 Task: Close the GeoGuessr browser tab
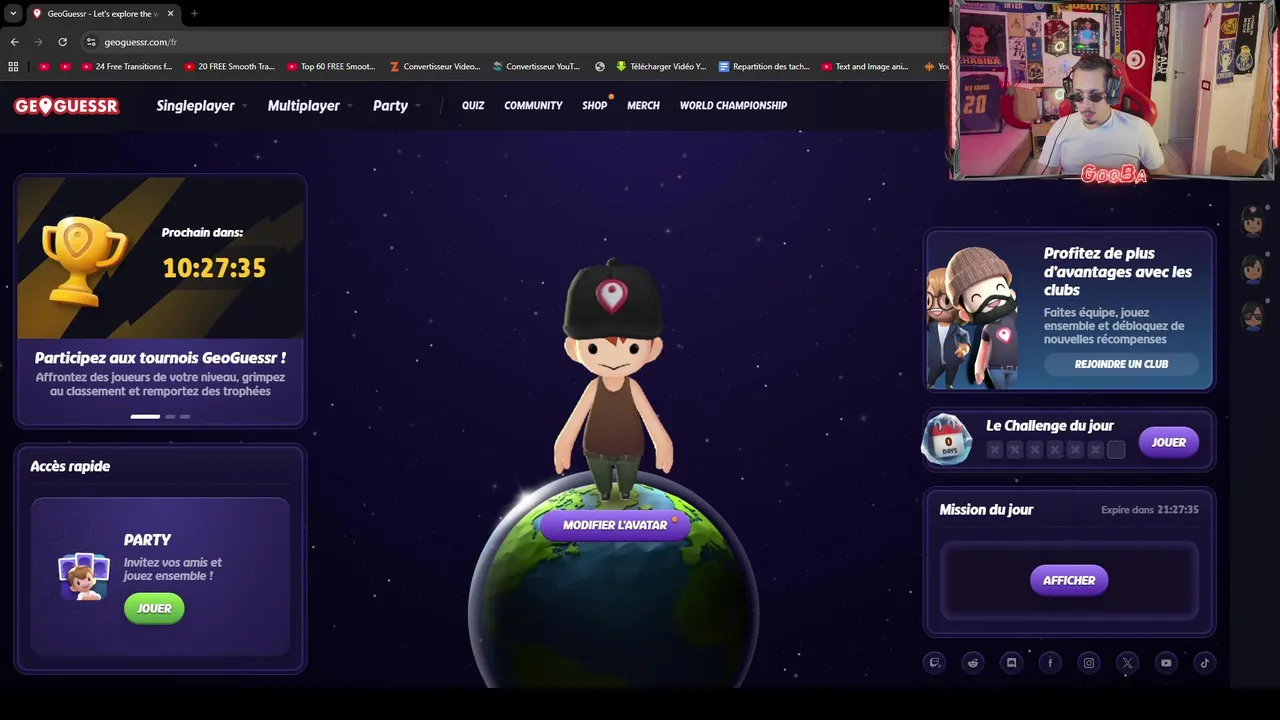[x=170, y=14]
